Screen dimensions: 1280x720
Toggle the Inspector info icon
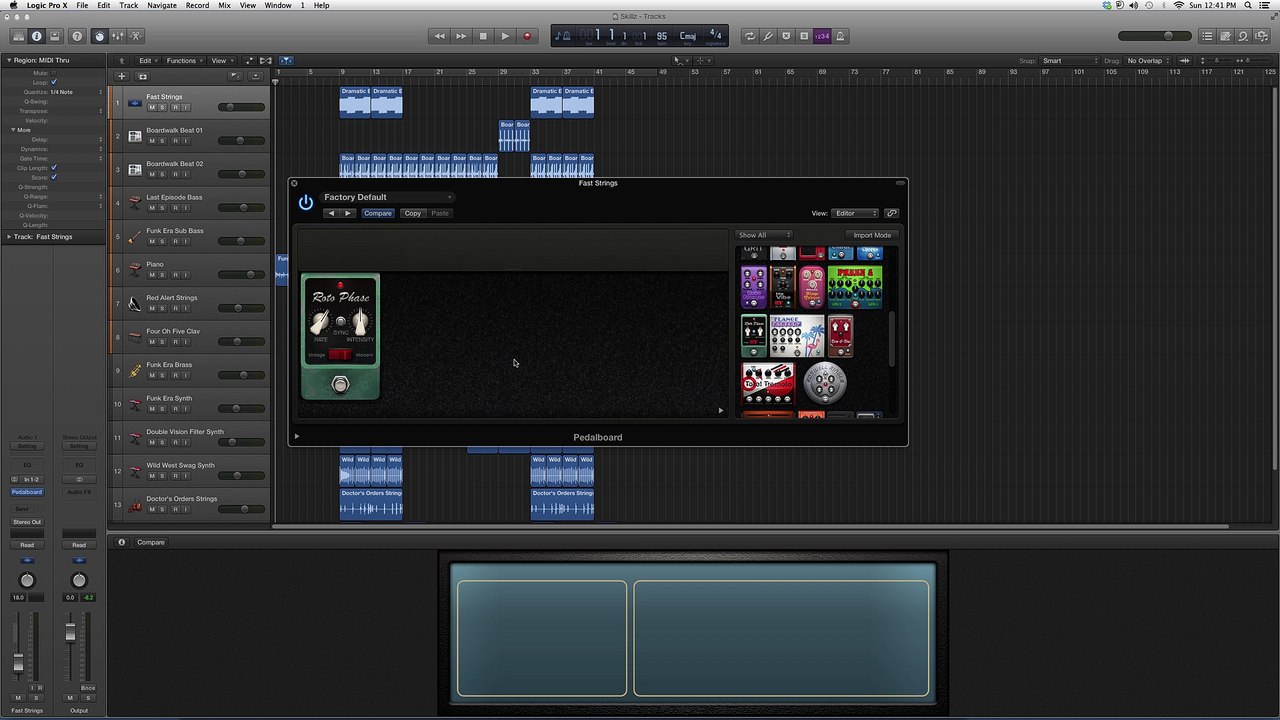[x=37, y=36]
